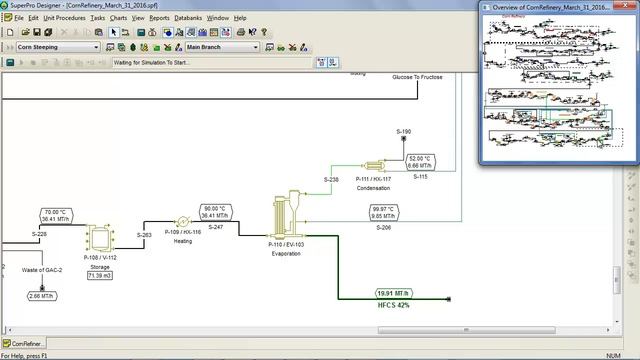Screen dimensions: 640x360
Task: Click the Glucose To Fructose label
Action: 417,77
